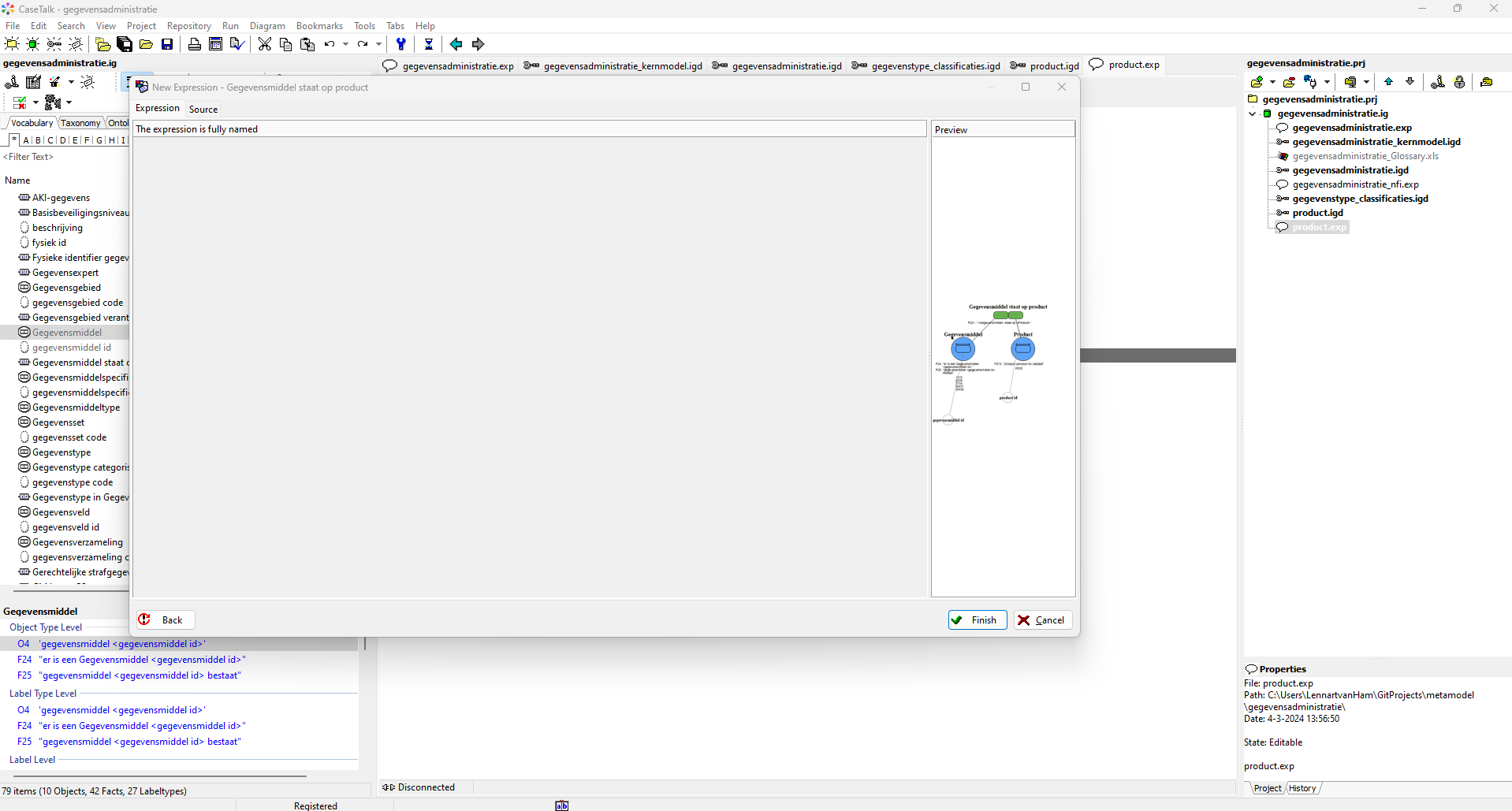Viewport: 1512px width, 811px height.
Task: Select the Taxonomy tab
Action: (80, 123)
